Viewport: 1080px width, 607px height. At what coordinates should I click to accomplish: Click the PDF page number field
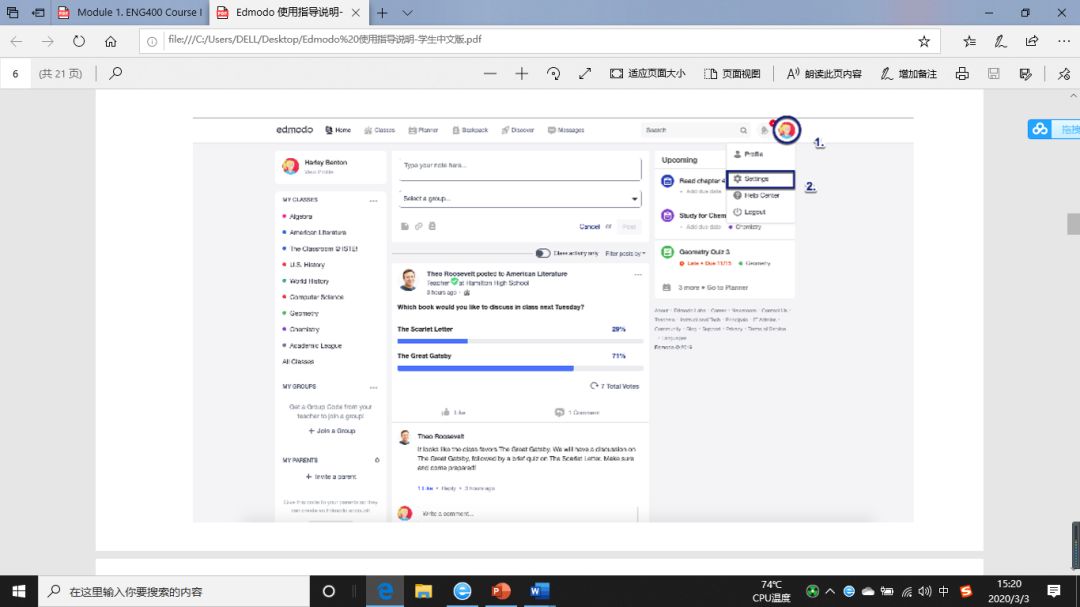pyautogui.click(x=15, y=74)
